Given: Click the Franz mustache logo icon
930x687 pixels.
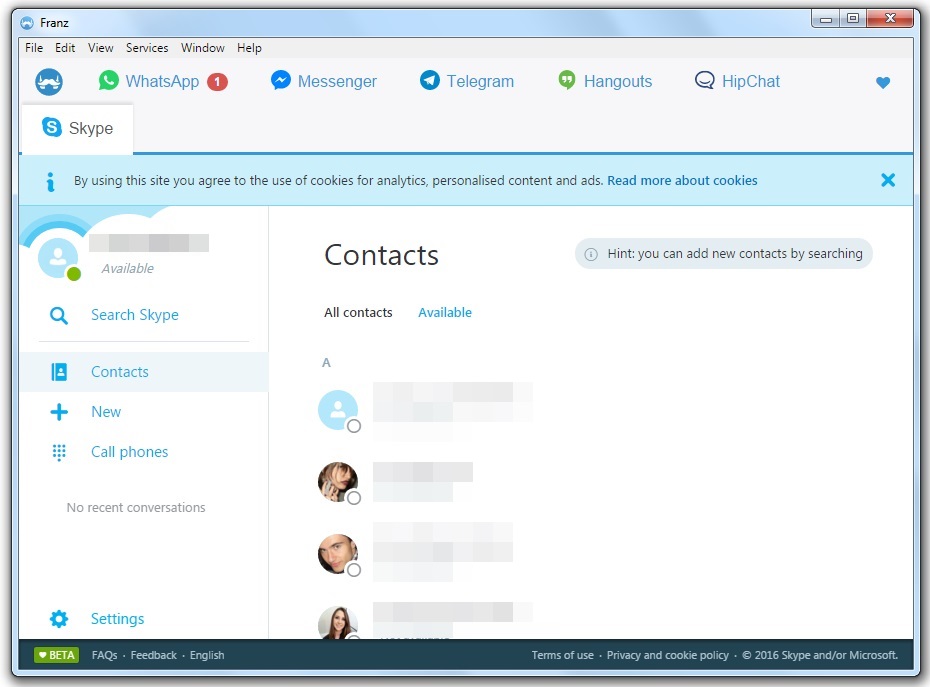Looking at the screenshot, I should tap(49, 82).
